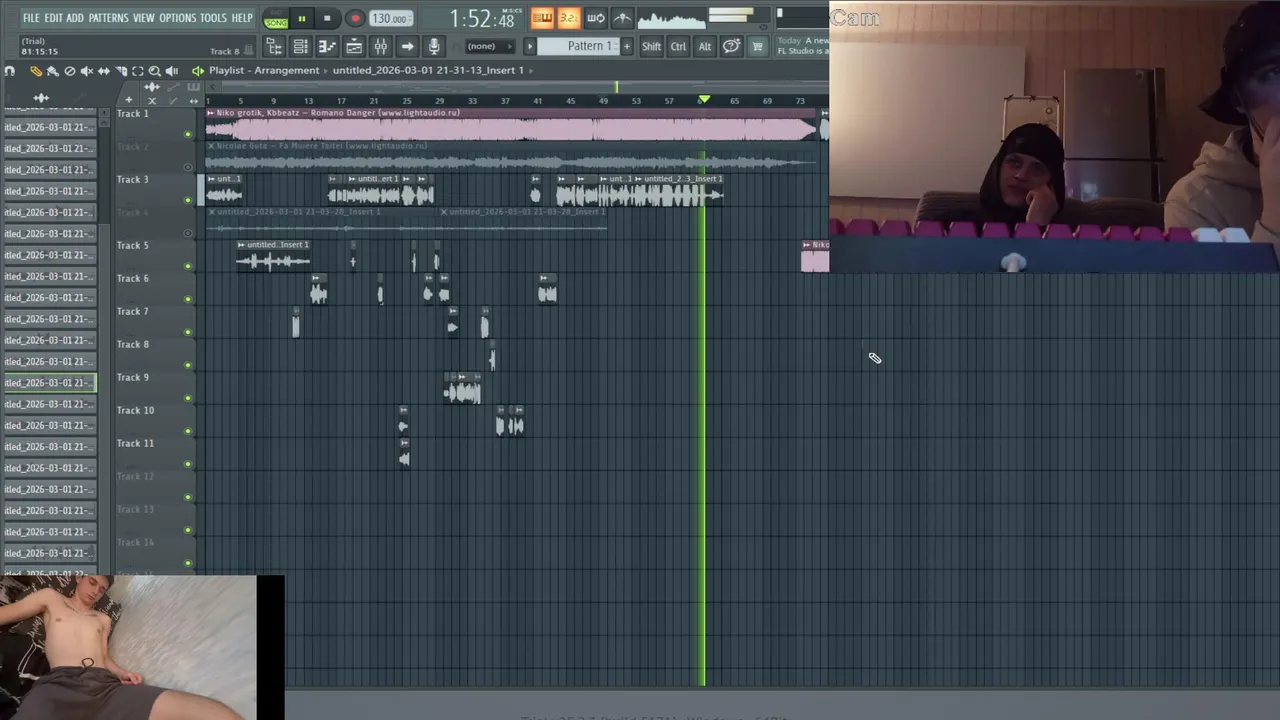Viewport: 1280px width, 720px height.
Task: Toggle the SONG/pattern mode switch
Action: 275,20
